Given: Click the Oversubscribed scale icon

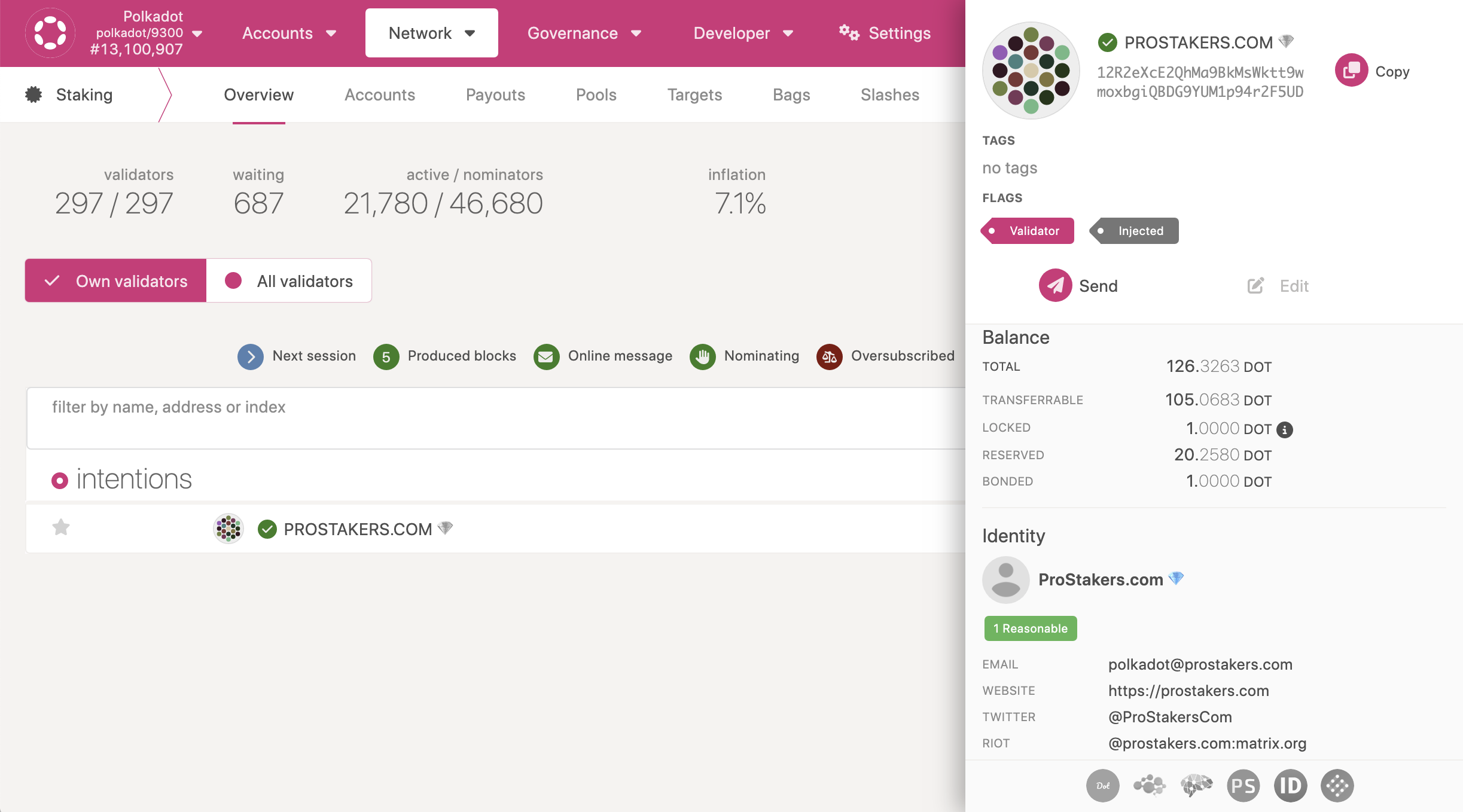Looking at the screenshot, I should 830,357.
